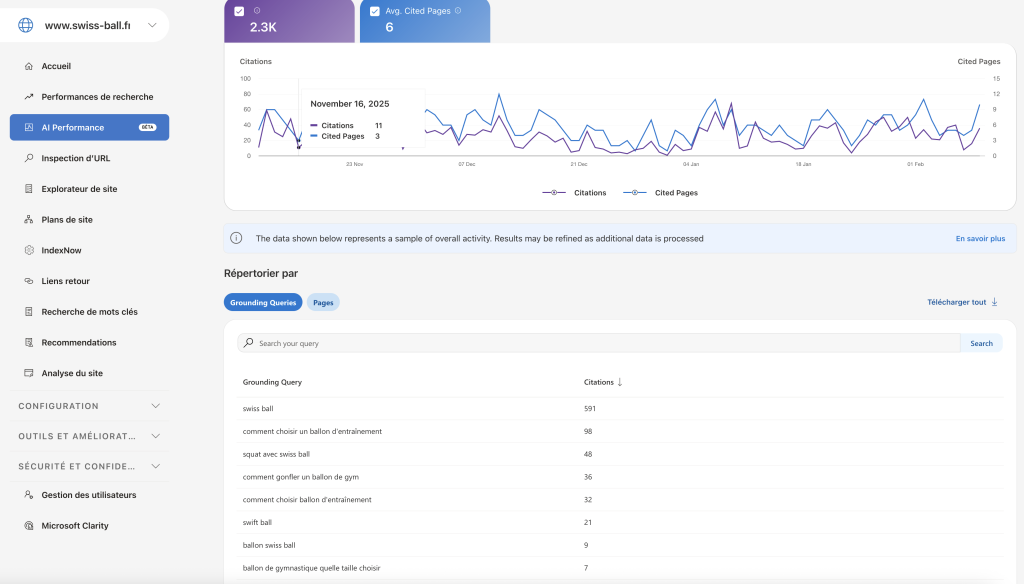Open Gestion des utilisateurs people icon
The width and height of the screenshot is (1024, 584).
click(x=29, y=495)
